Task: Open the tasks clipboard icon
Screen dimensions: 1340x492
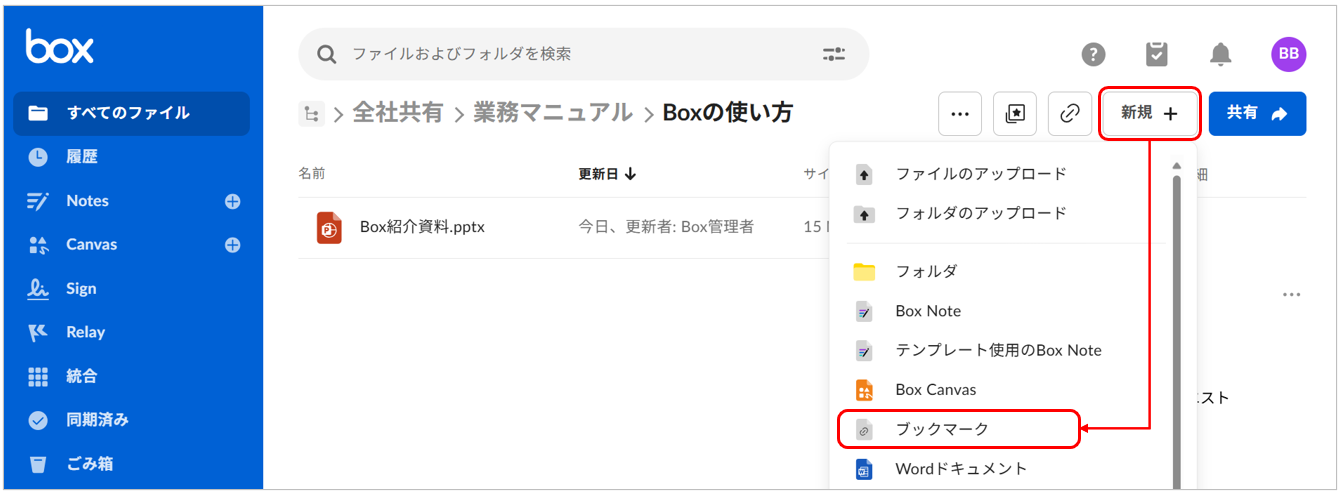Action: 1157,54
